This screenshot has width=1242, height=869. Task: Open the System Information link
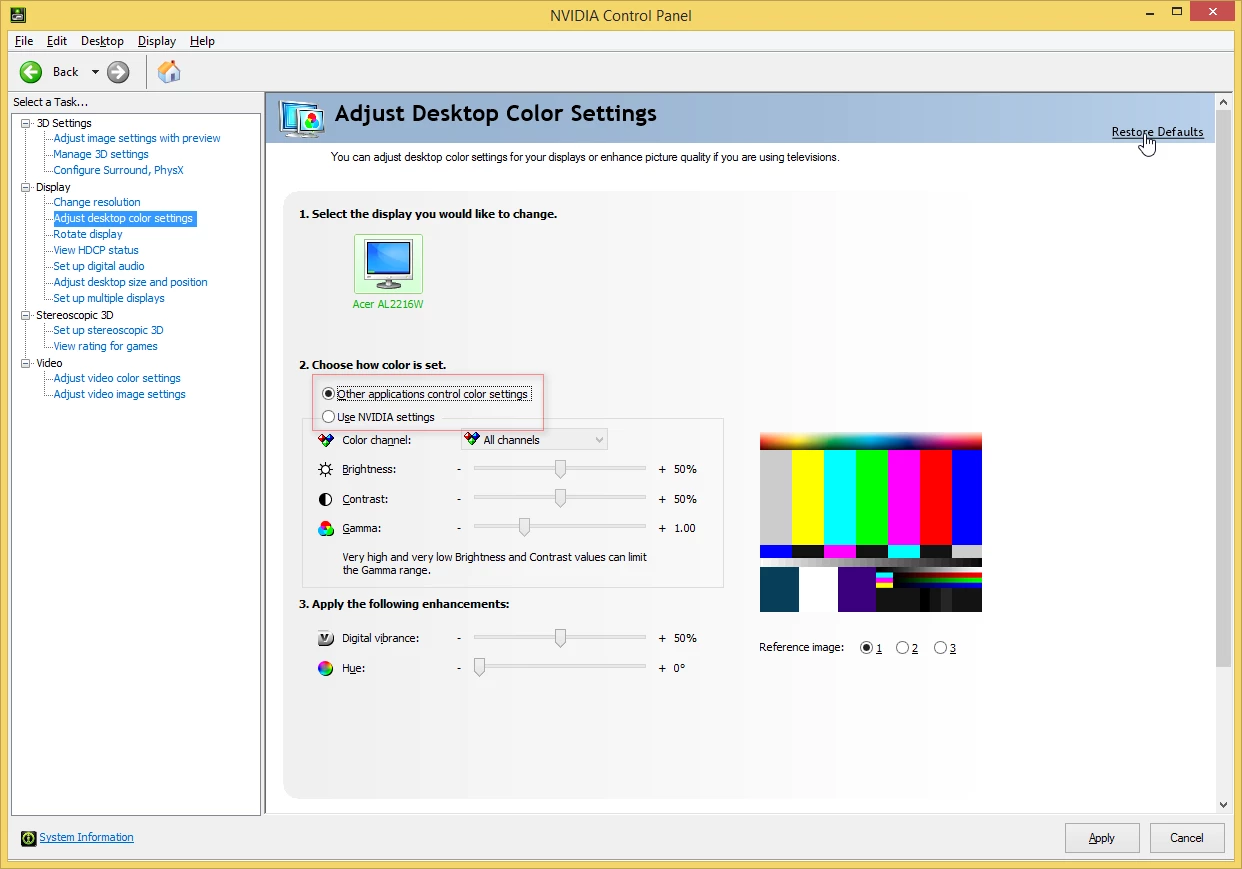[86, 838]
